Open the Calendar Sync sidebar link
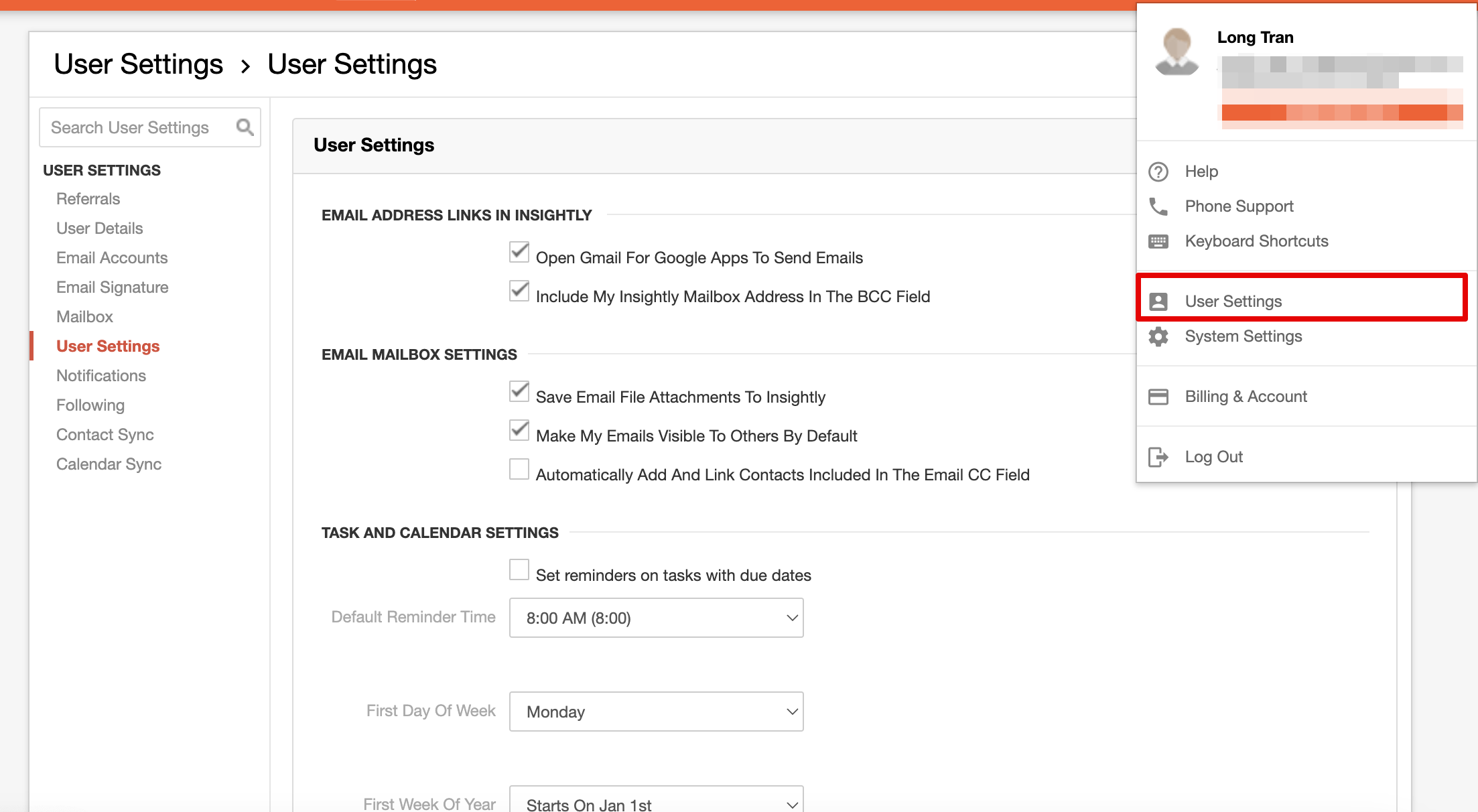 (109, 464)
